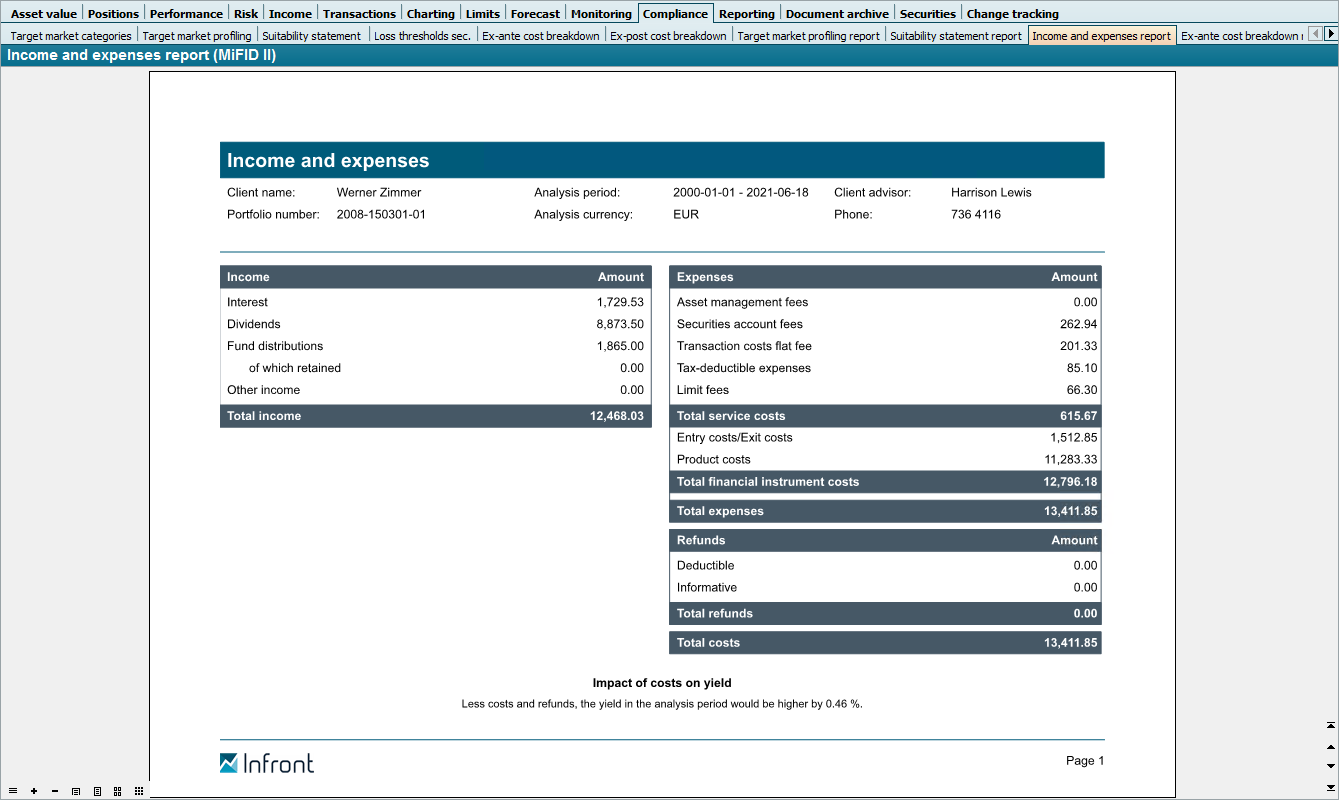Open the Target market categories sub-tab
Image resolution: width=1339 pixels, height=800 pixels.
(71, 36)
